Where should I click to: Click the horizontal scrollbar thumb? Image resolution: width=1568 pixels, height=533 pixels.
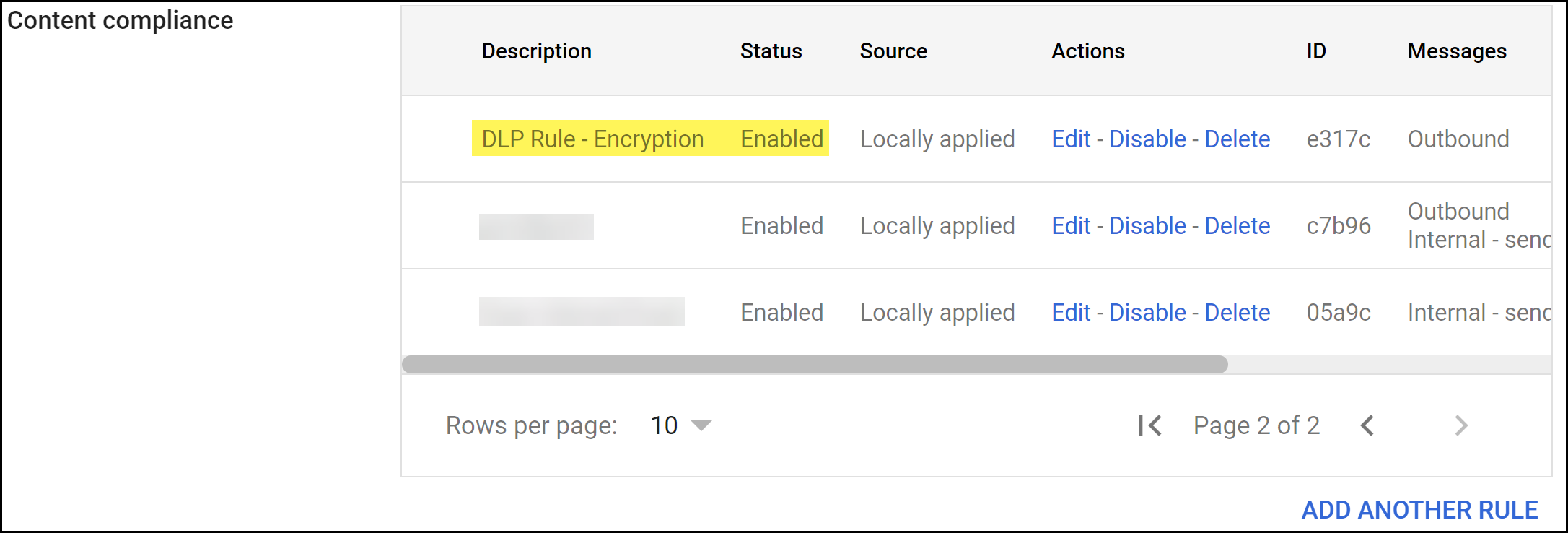point(814,365)
